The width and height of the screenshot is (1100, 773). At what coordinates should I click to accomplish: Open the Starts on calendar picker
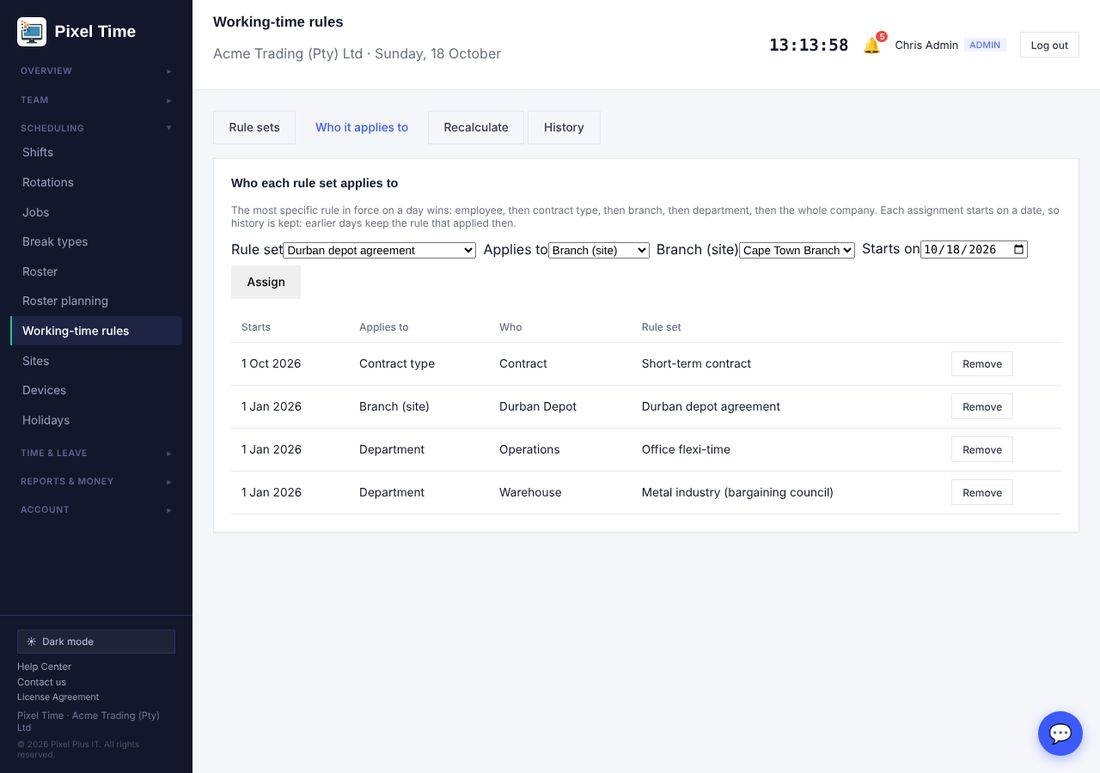[x=1019, y=249]
